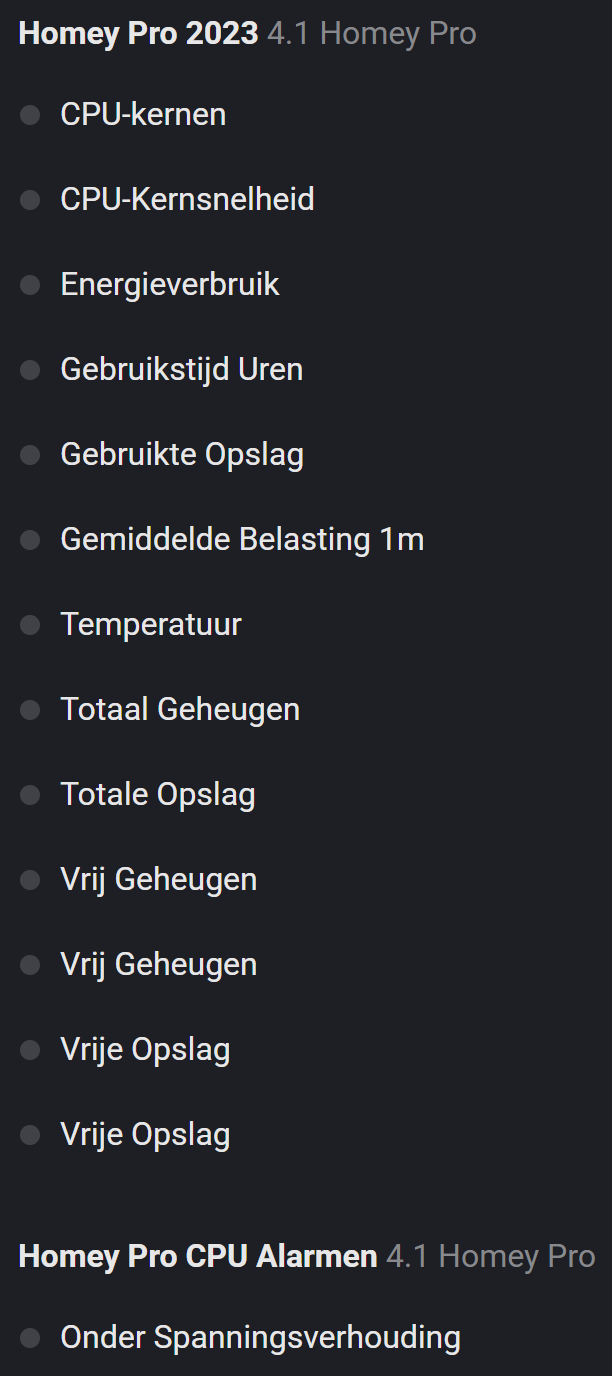This screenshot has height=1376, width=612.
Task: Open the Gemiddelde Belasting 1m text label
Action: pyautogui.click(x=242, y=540)
